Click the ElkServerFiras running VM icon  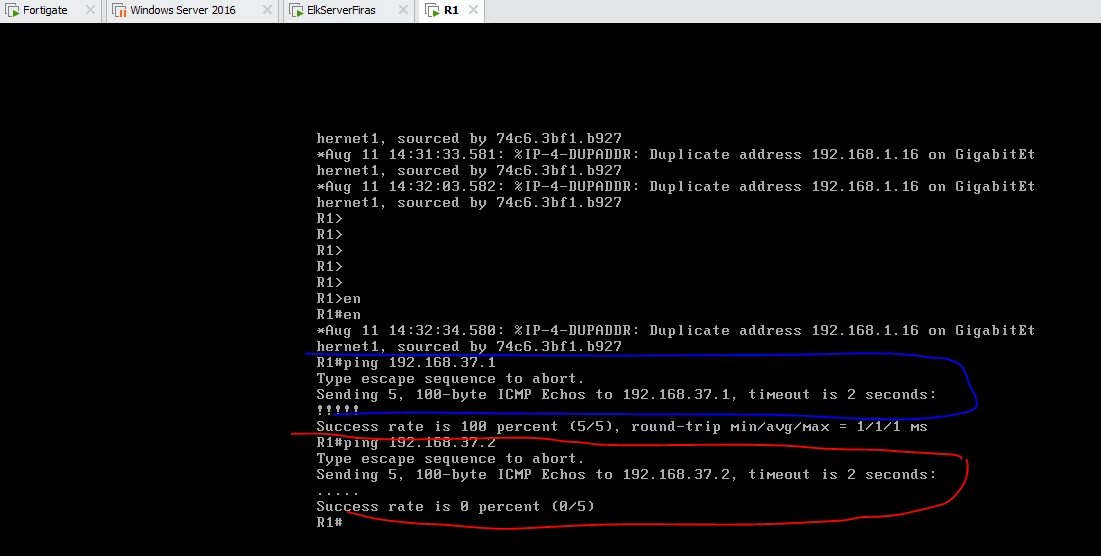[x=296, y=11]
